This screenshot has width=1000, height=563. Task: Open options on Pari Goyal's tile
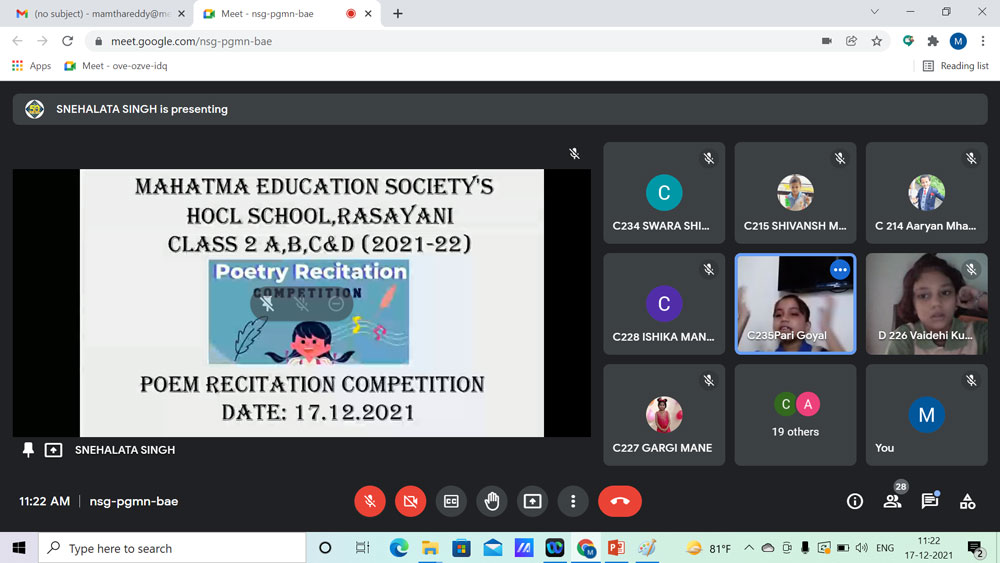tap(839, 270)
